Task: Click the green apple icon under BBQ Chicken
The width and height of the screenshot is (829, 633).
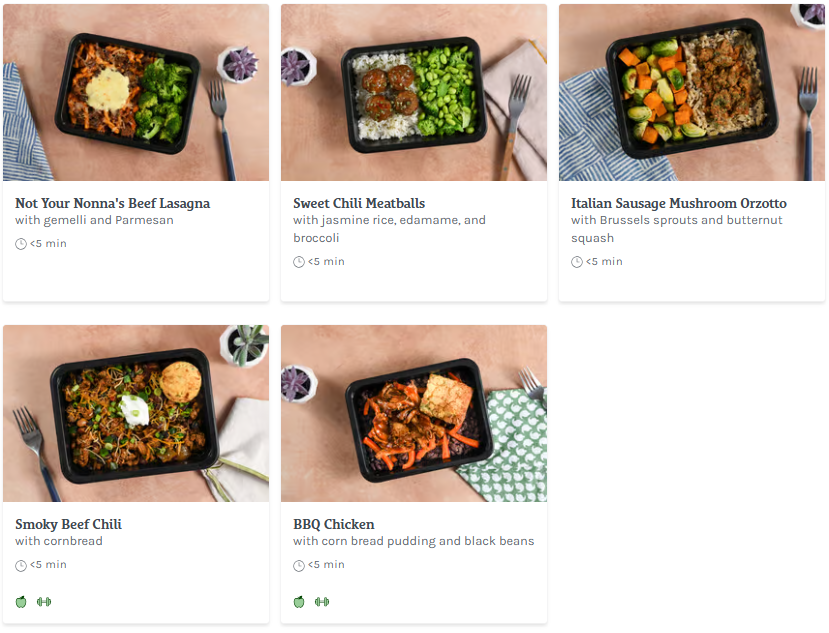Action: (299, 602)
